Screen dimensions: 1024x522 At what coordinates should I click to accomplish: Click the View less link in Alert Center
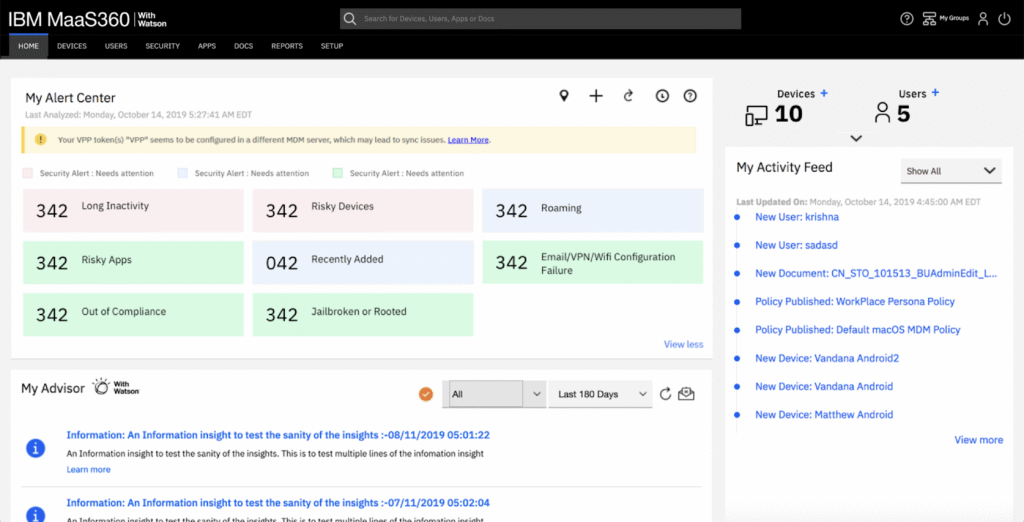(683, 345)
